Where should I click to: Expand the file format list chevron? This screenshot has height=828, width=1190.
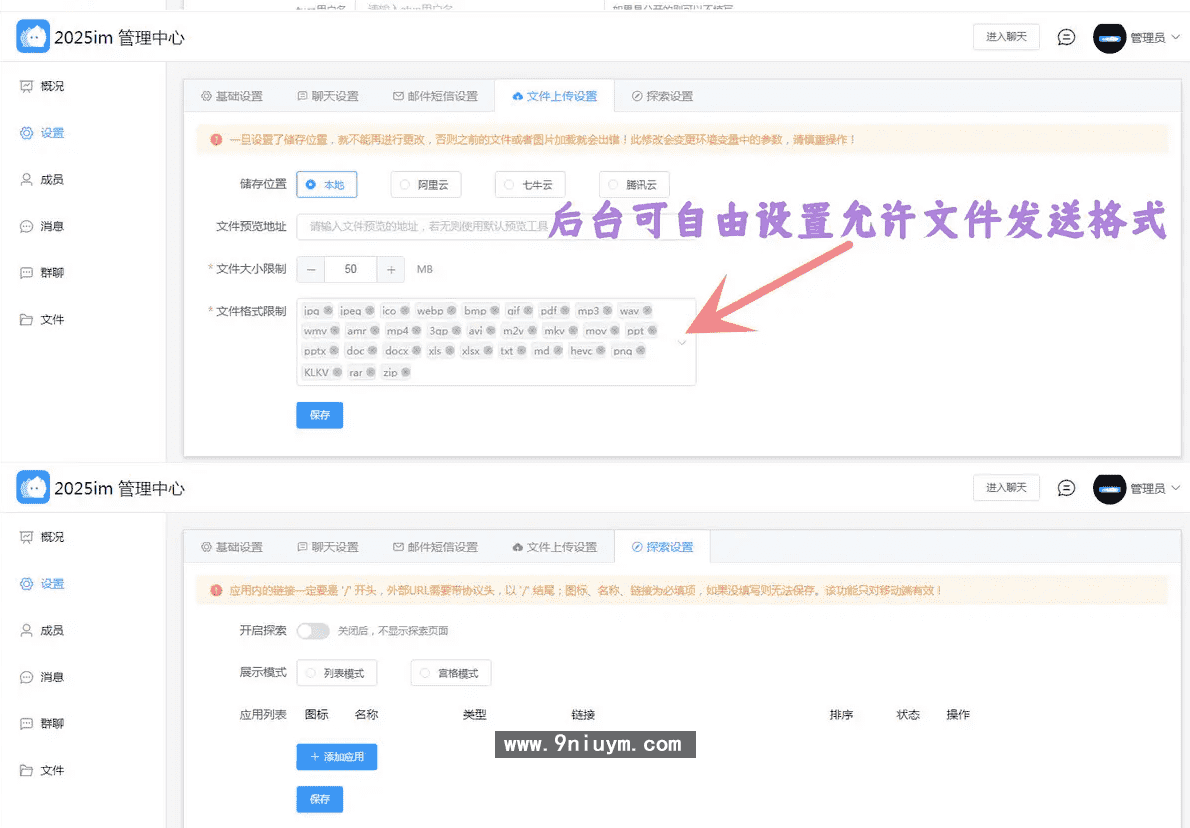(x=683, y=342)
